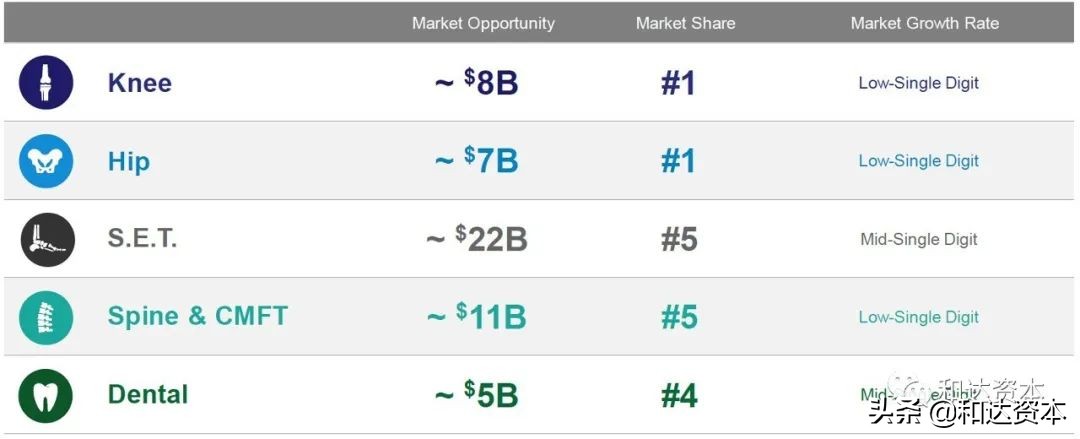This screenshot has height=439, width=1080.
Task: Select the Knee row label
Action: pyautogui.click(x=139, y=82)
